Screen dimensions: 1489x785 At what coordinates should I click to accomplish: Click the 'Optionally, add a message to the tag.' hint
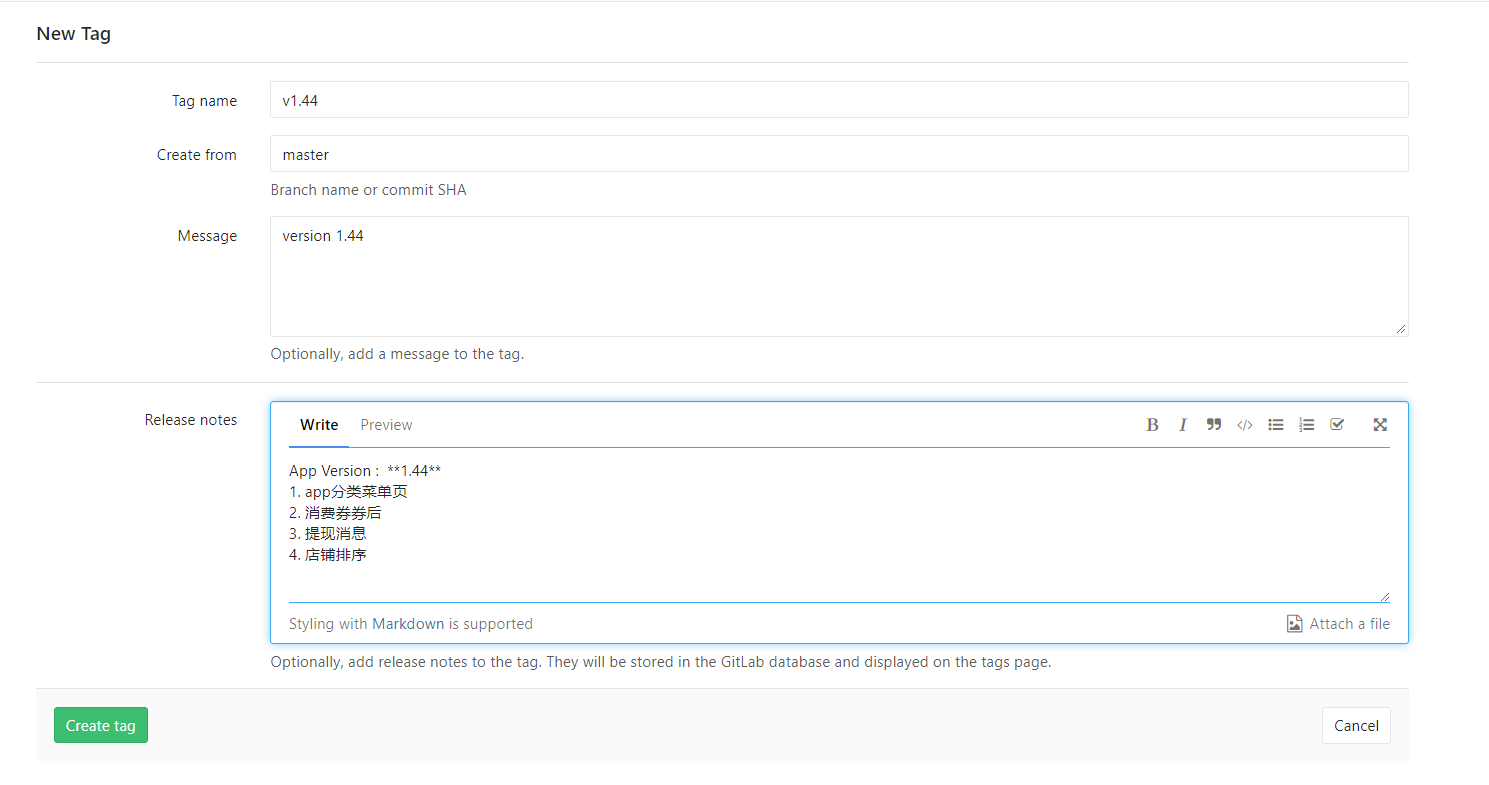point(397,354)
